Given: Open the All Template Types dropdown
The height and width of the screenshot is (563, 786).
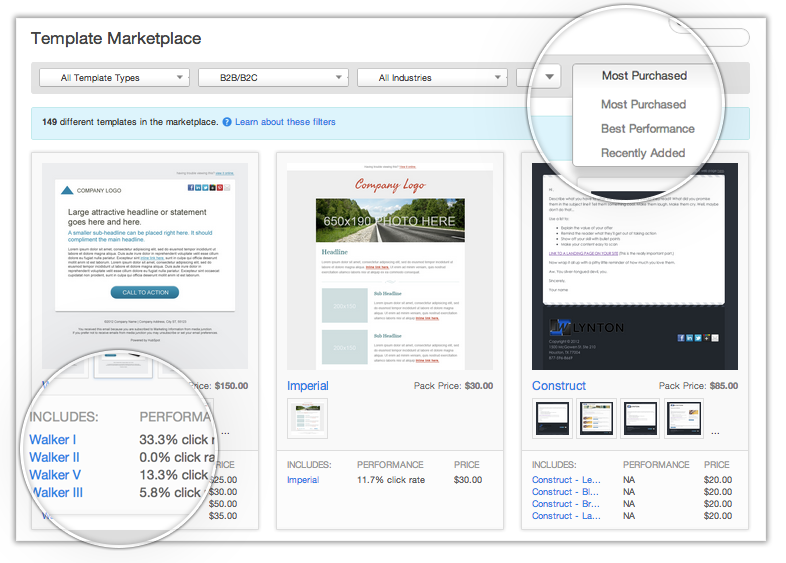Looking at the screenshot, I should (x=113, y=78).
